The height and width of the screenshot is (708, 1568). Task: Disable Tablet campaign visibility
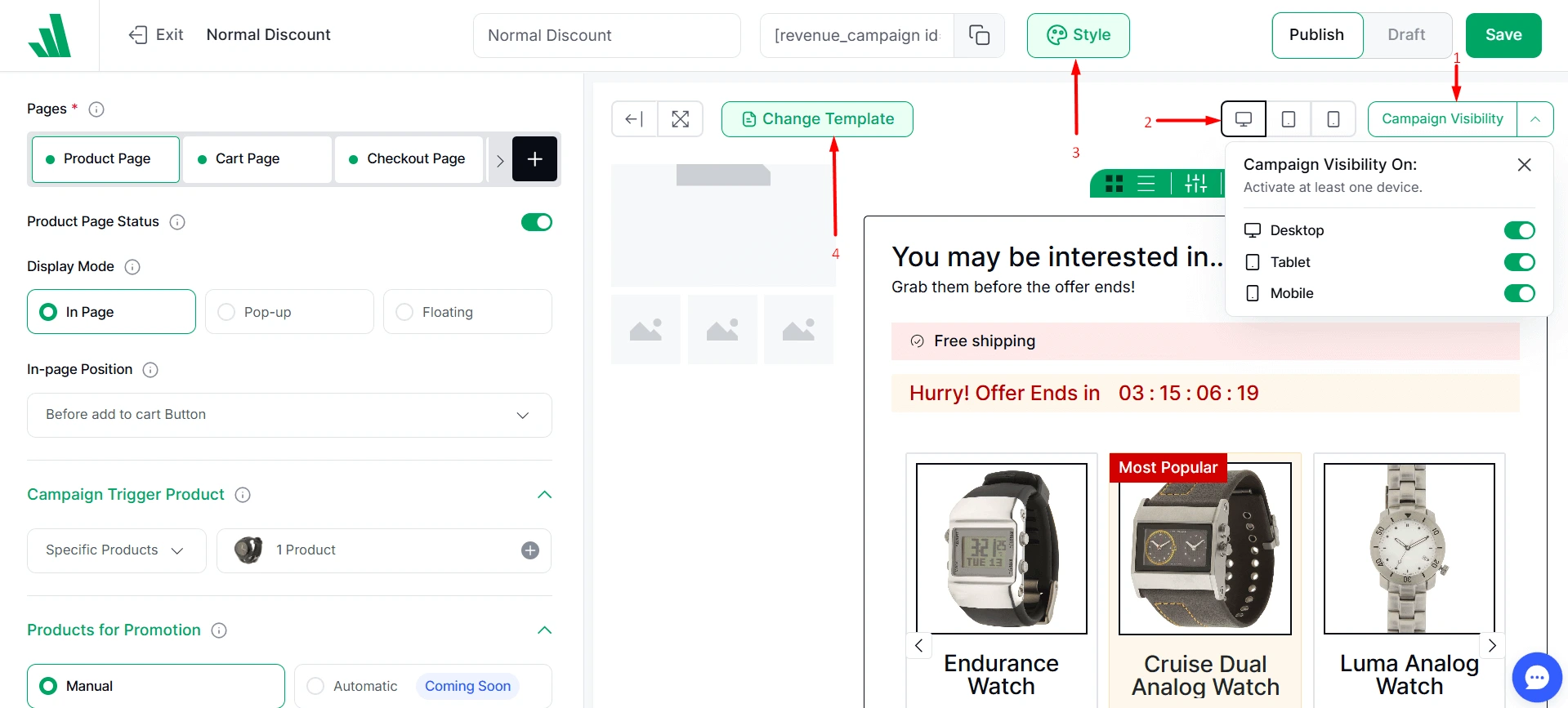[x=1519, y=262]
